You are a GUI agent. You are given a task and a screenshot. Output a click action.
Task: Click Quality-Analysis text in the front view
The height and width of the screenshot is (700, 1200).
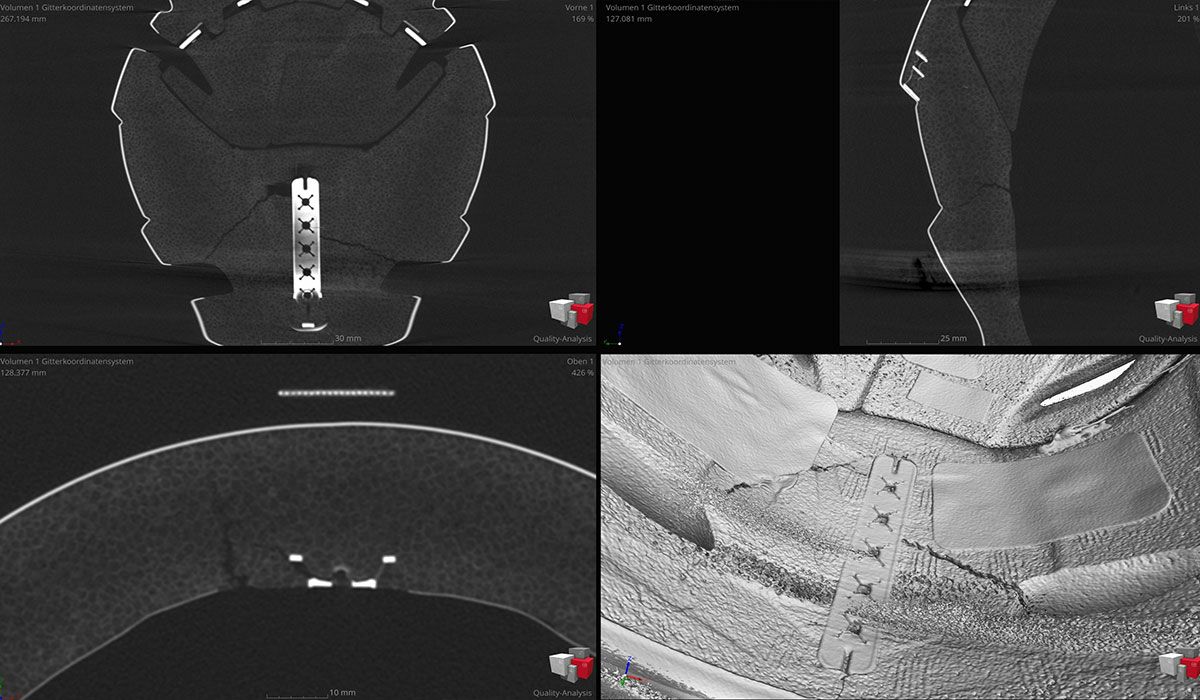coord(562,339)
